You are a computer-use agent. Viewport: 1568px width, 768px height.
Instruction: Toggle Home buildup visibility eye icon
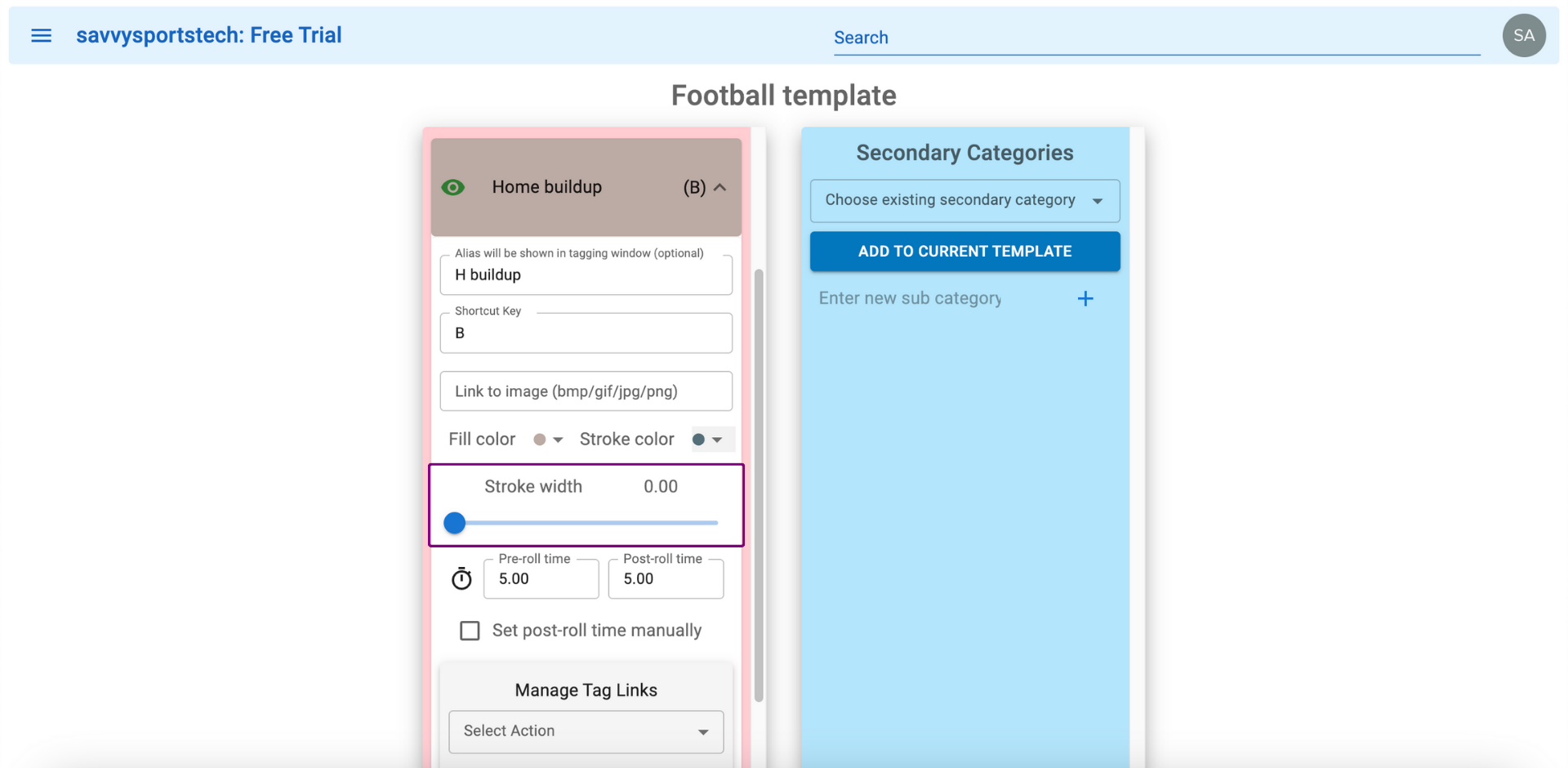453,187
